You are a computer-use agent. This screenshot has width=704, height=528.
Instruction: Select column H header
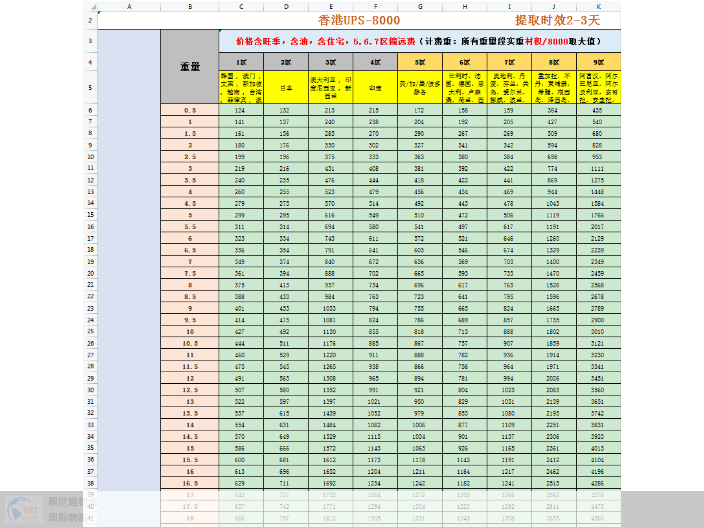point(465,6)
